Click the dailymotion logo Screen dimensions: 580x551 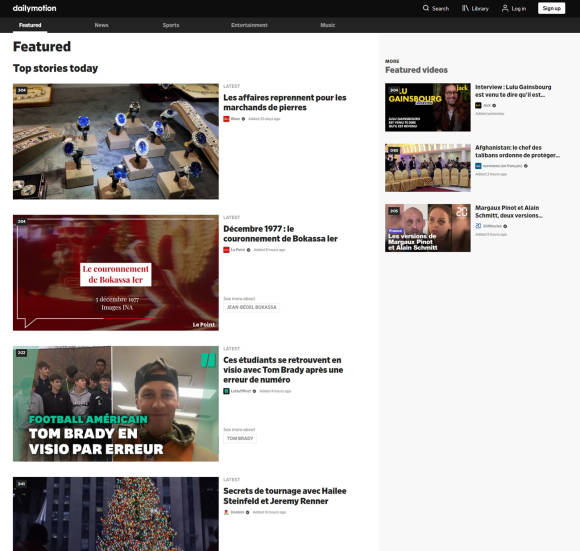34,8
